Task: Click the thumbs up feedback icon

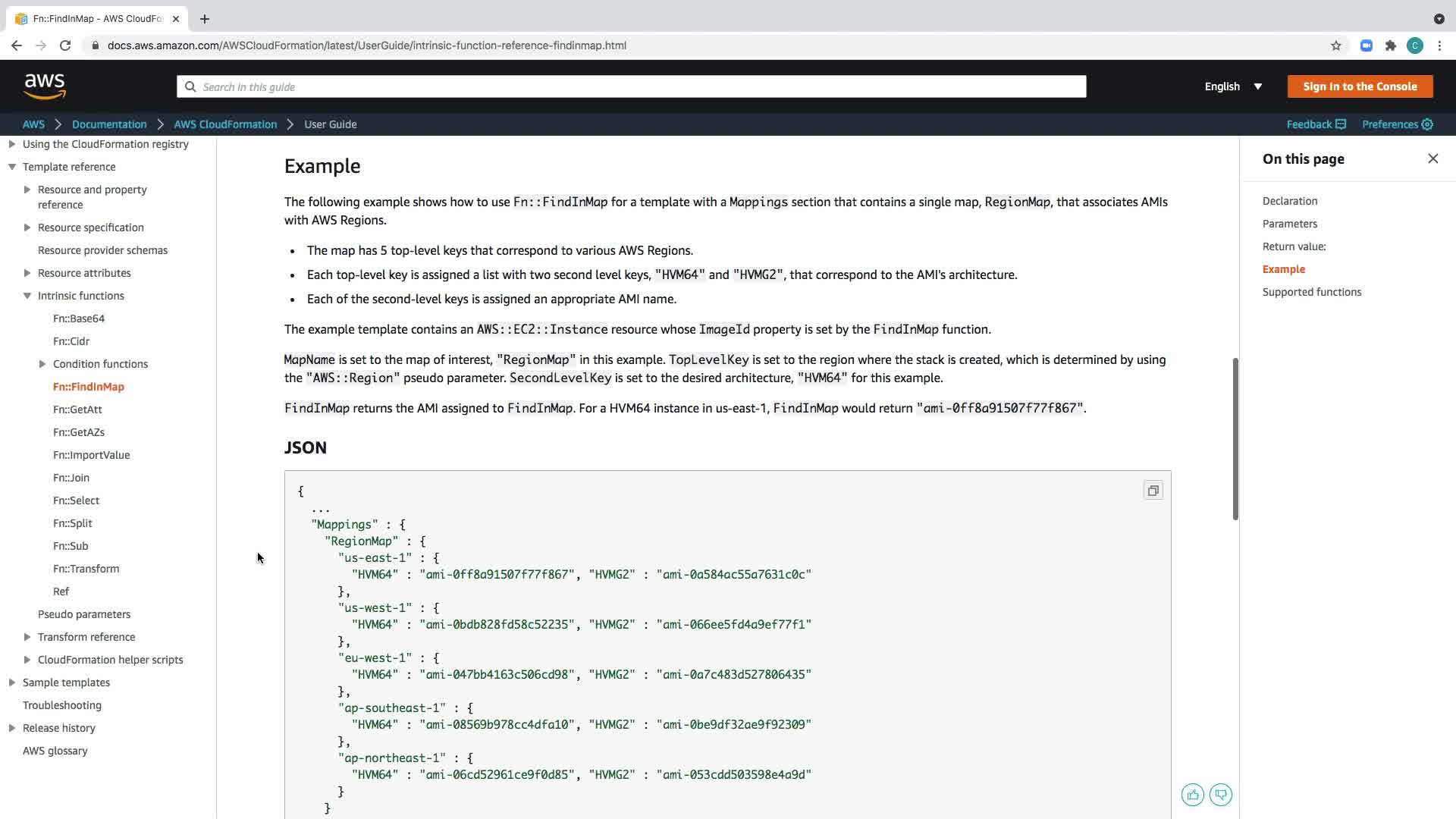Action: click(1192, 795)
